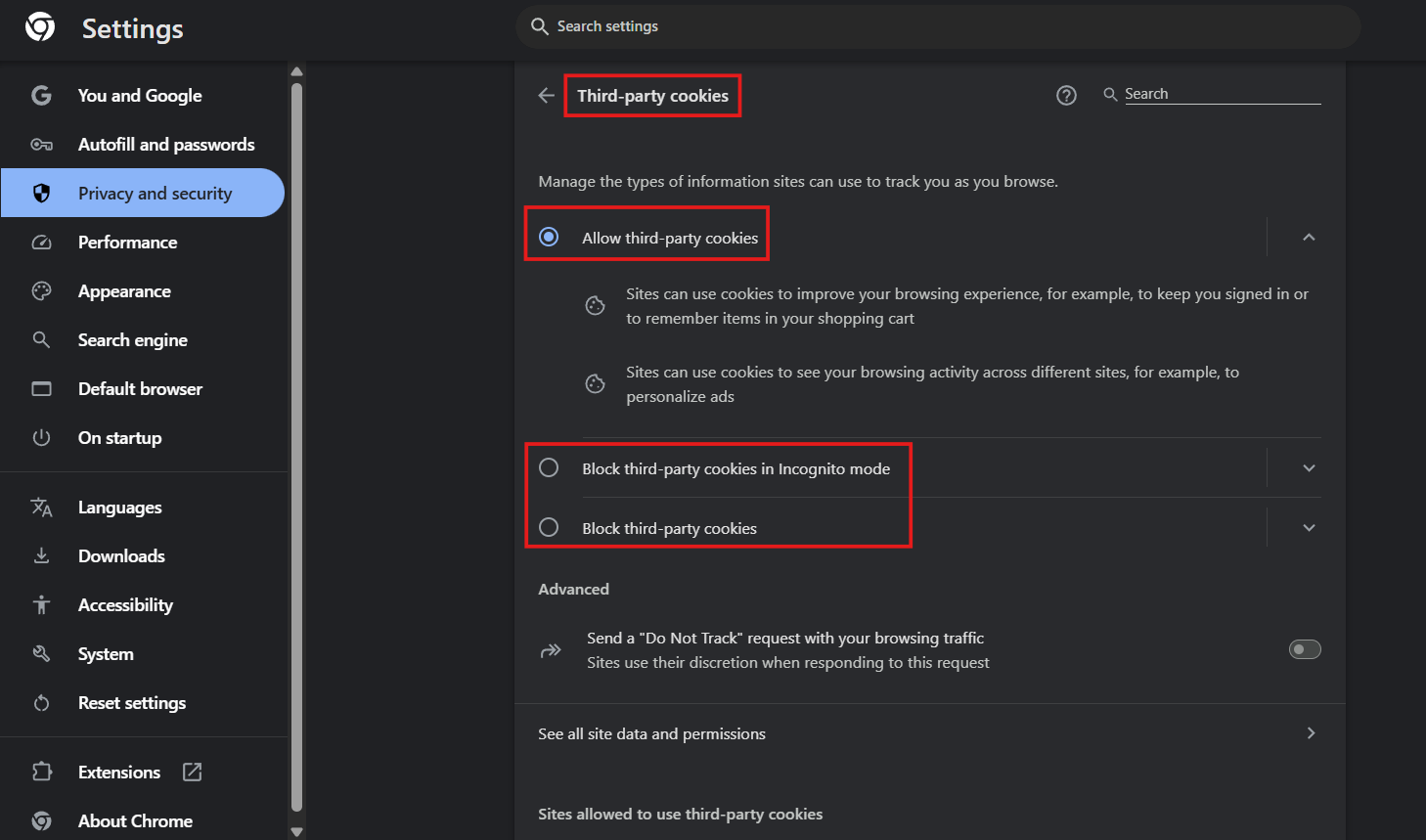The width and height of the screenshot is (1426, 840).
Task: Select Allow third-party cookies radio button
Action: coord(549,237)
